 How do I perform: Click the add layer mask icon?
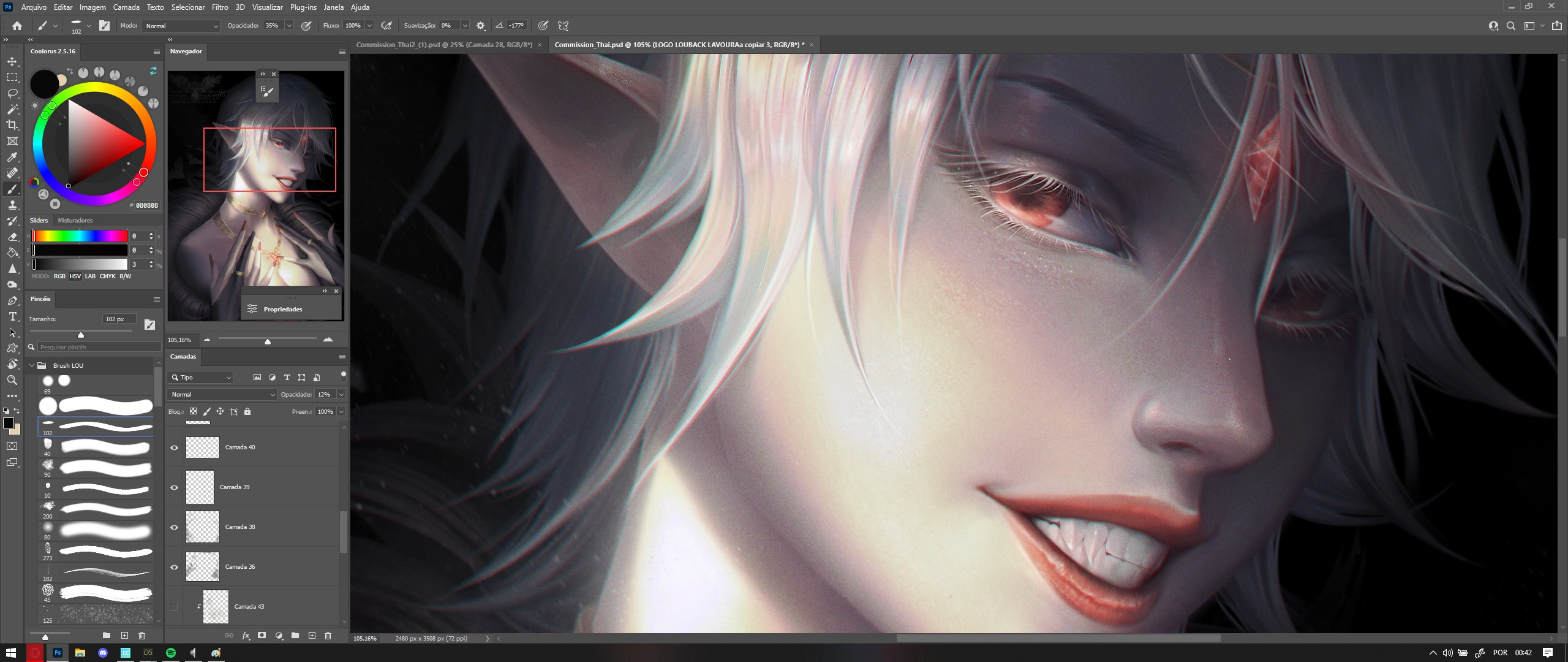262,636
